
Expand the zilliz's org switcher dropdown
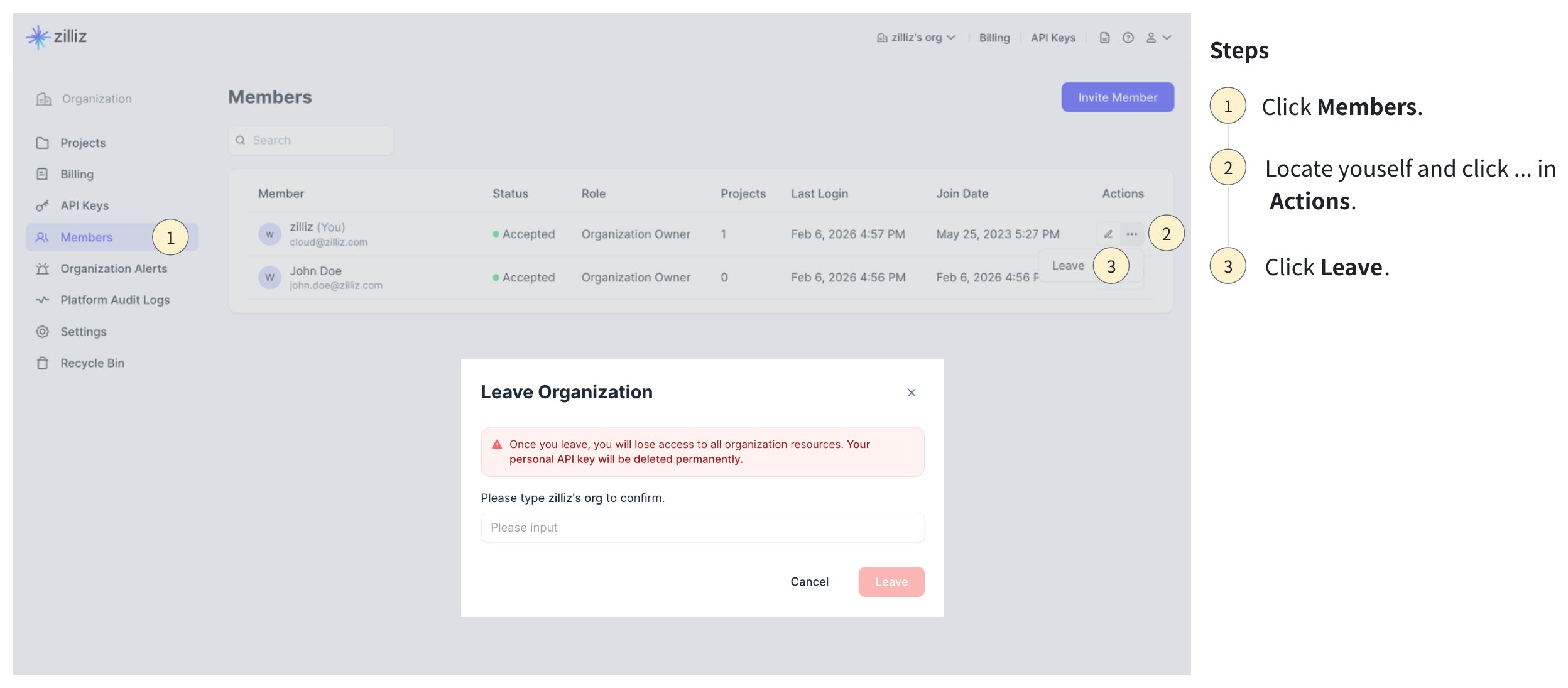[917, 38]
